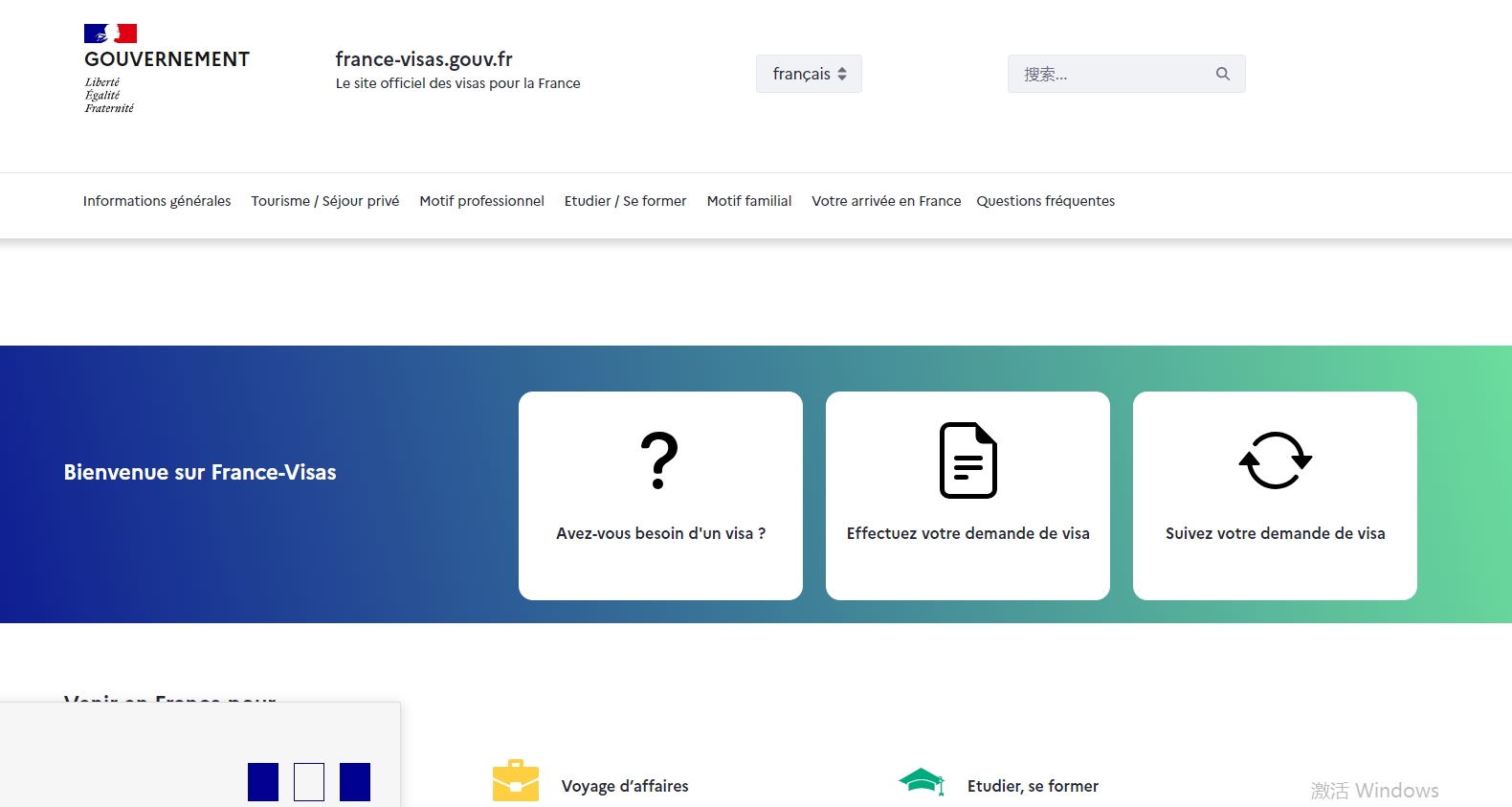Viewport: 1512px width, 807px height.
Task: Open the Tourisme / Séjour privé menu
Action: (x=325, y=201)
